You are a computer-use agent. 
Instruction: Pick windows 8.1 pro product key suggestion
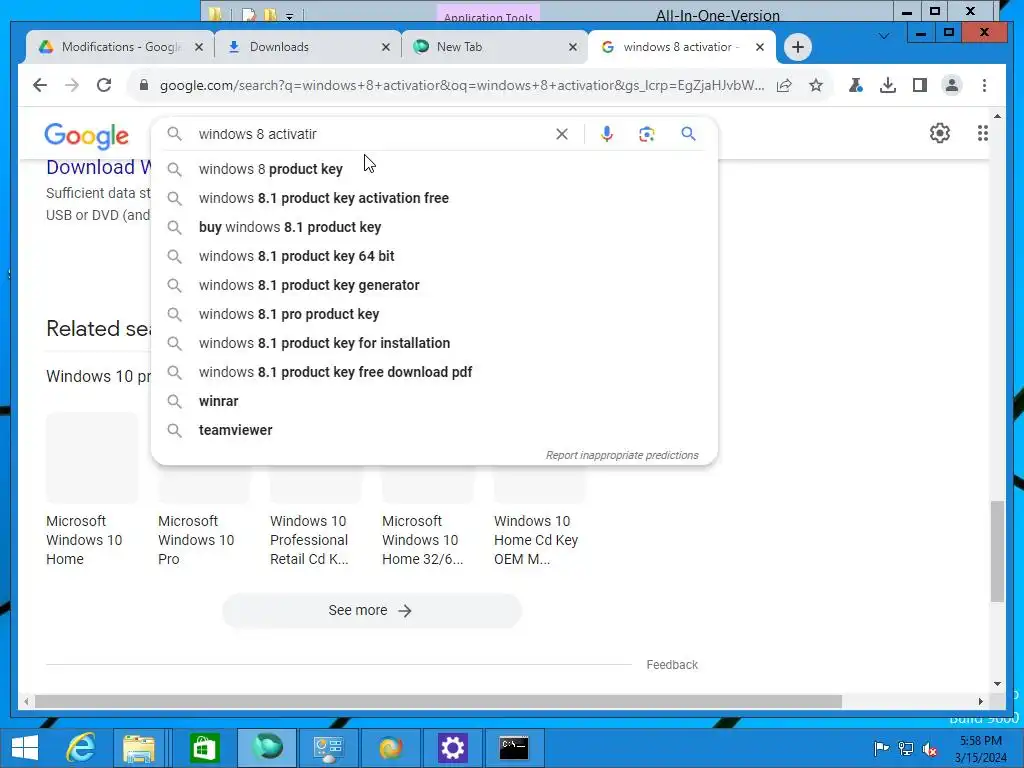[434, 314]
